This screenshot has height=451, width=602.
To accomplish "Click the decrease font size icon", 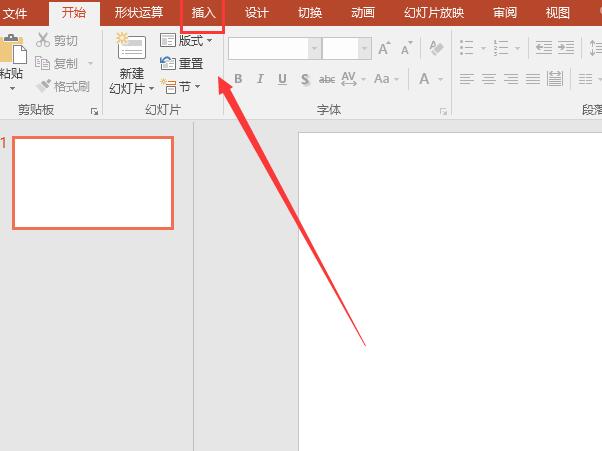I will point(407,48).
